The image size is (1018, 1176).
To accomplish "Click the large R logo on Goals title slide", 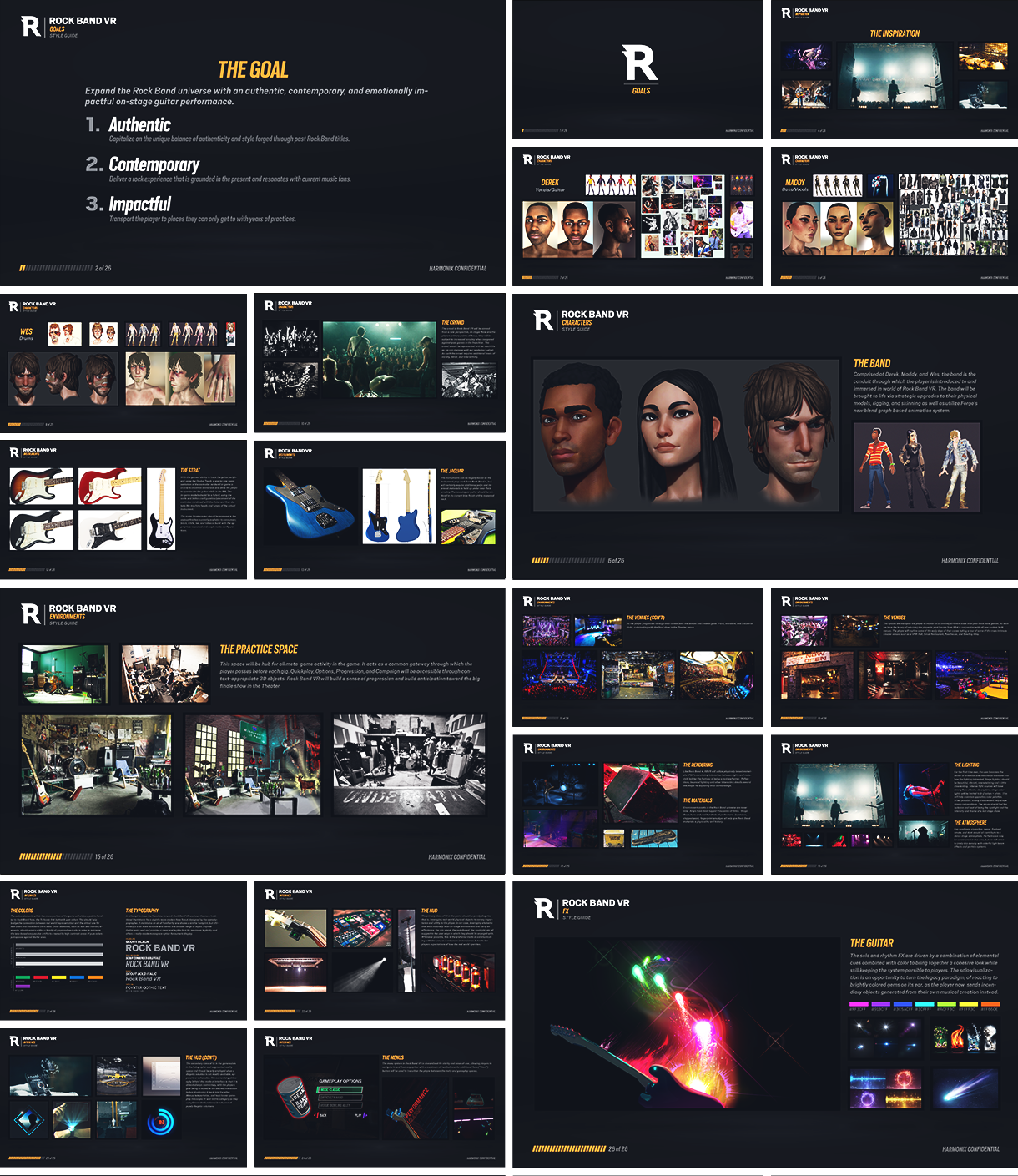I will [640, 64].
